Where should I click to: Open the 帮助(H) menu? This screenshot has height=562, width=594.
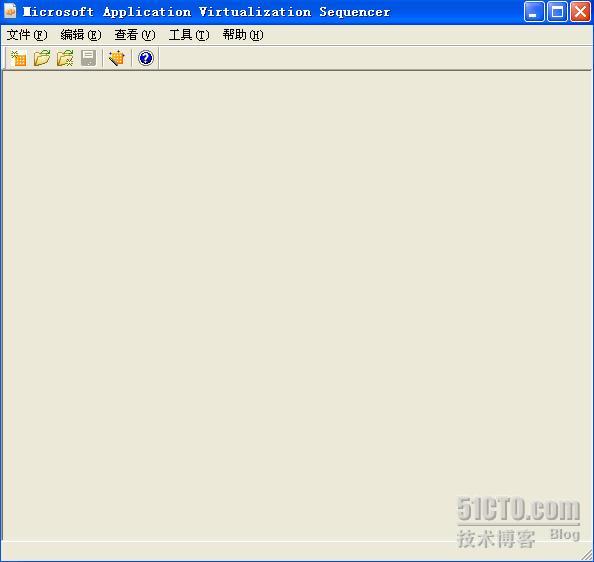(x=243, y=35)
